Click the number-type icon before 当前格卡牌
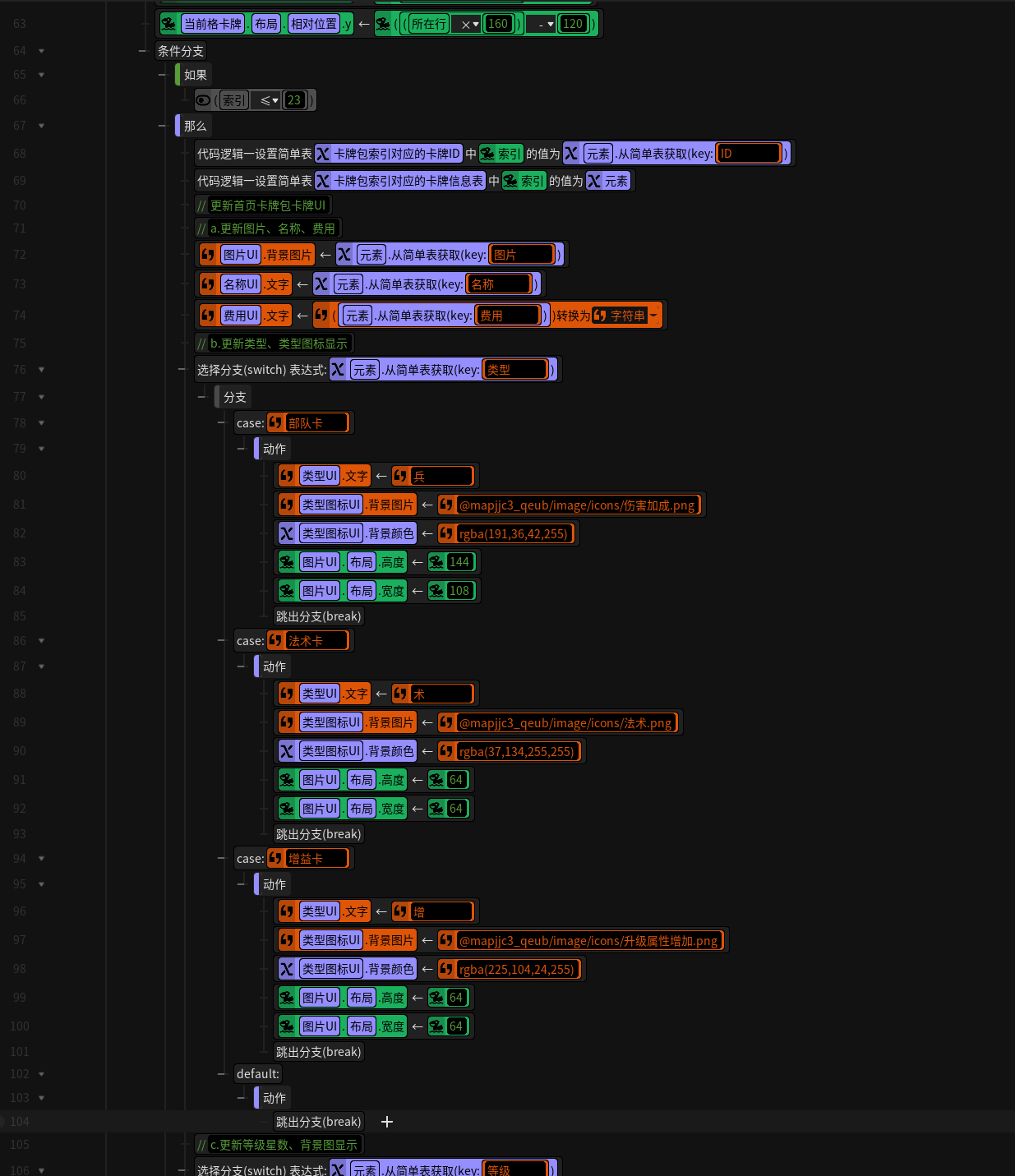The width and height of the screenshot is (1015, 1176). 168,24
